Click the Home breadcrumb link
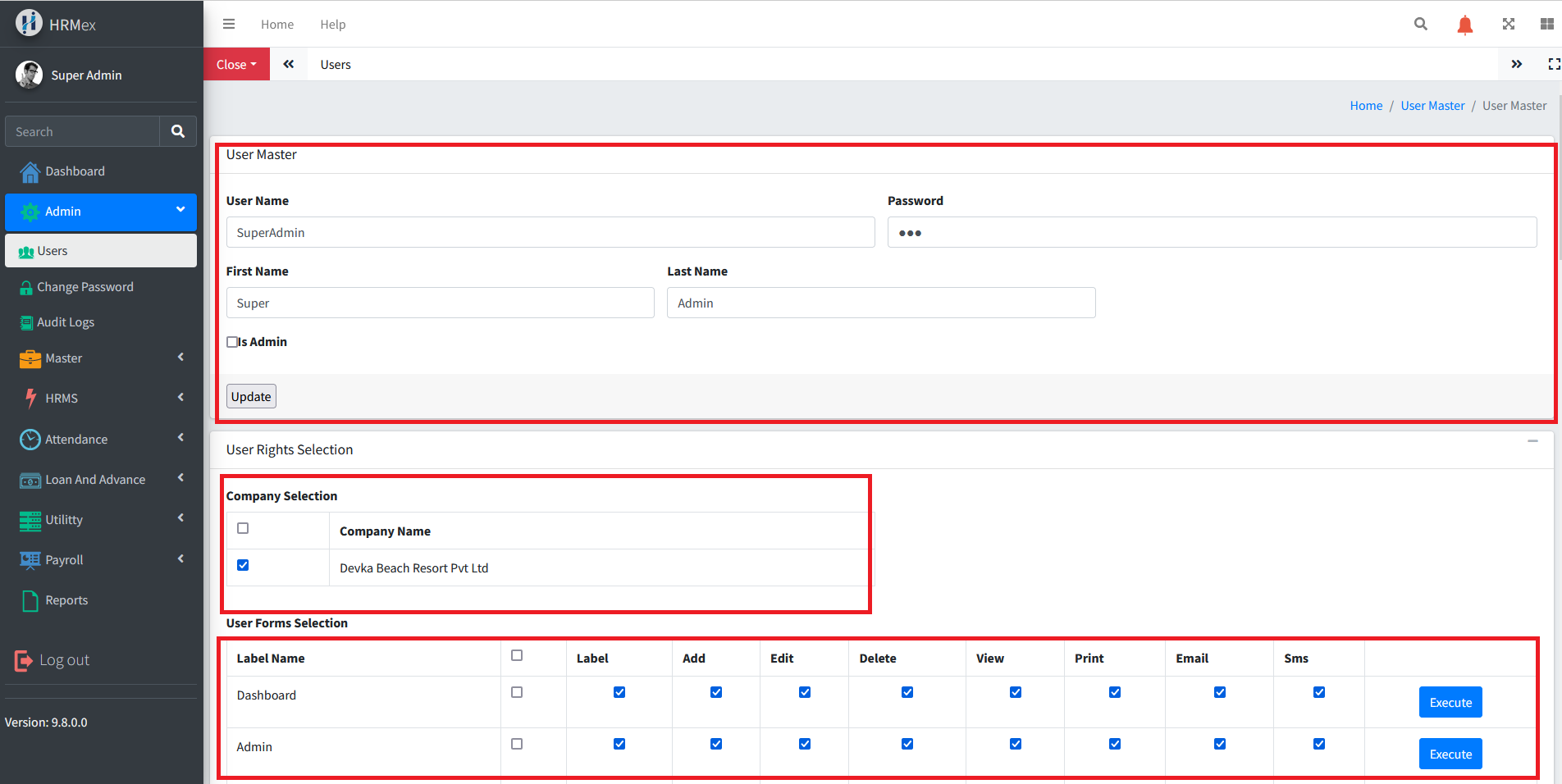 click(x=1366, y=106)
